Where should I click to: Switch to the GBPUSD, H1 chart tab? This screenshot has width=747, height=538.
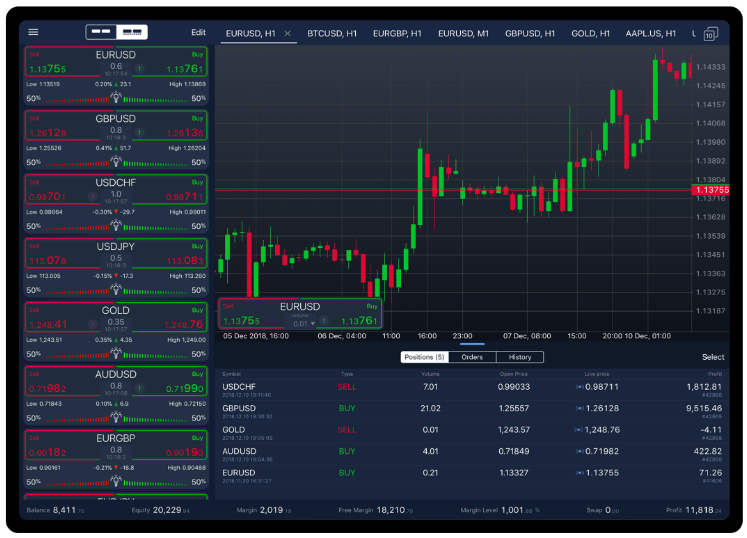click(530, 33)
